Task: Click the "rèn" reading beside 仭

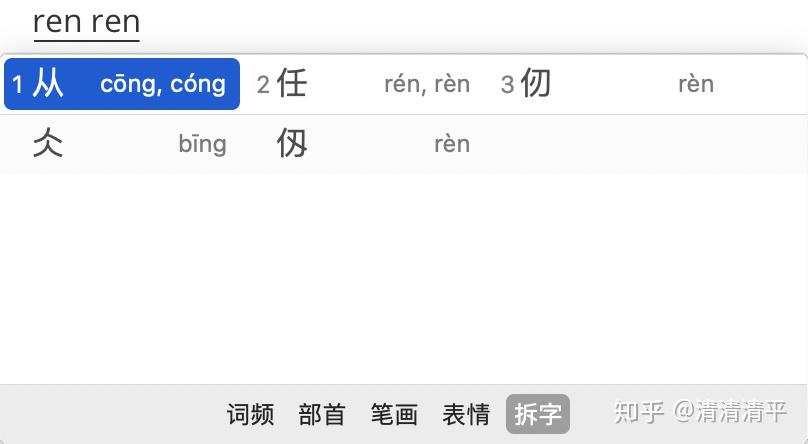Action: pos(452,144)
